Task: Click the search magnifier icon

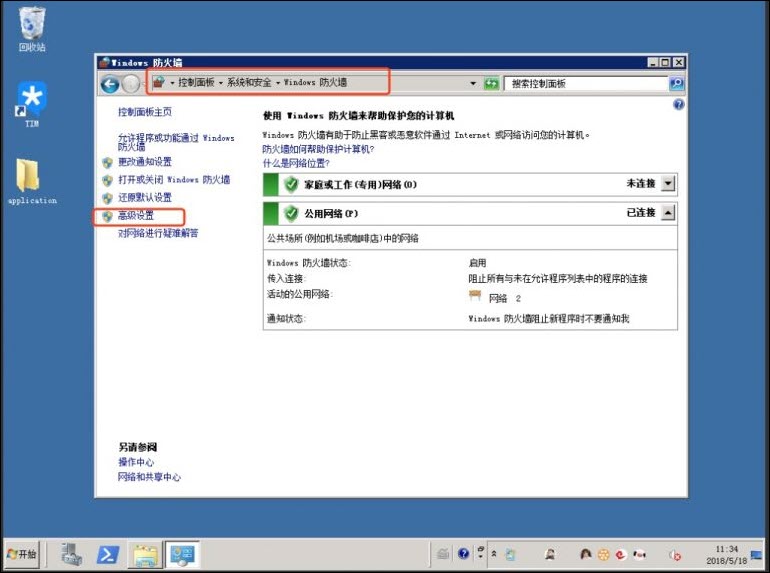Action: [676, 84]
